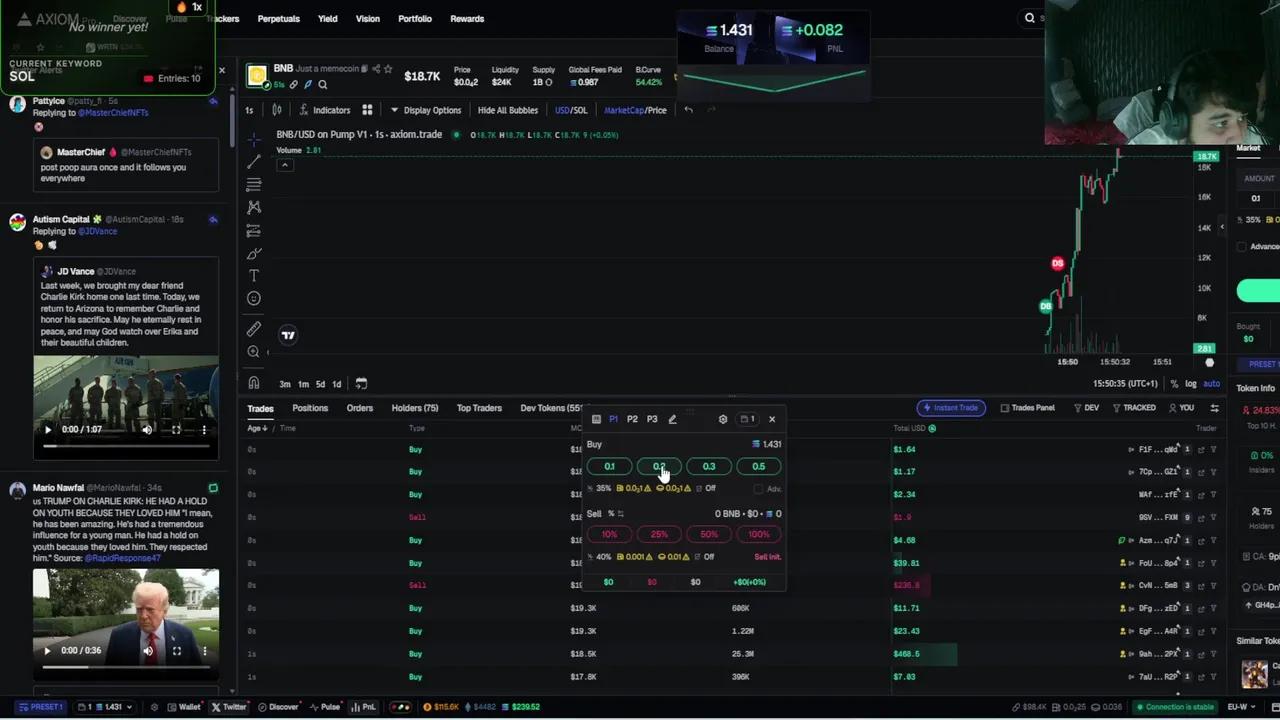
Task: Open the top navigation search icon
Action: (1030, 18)
